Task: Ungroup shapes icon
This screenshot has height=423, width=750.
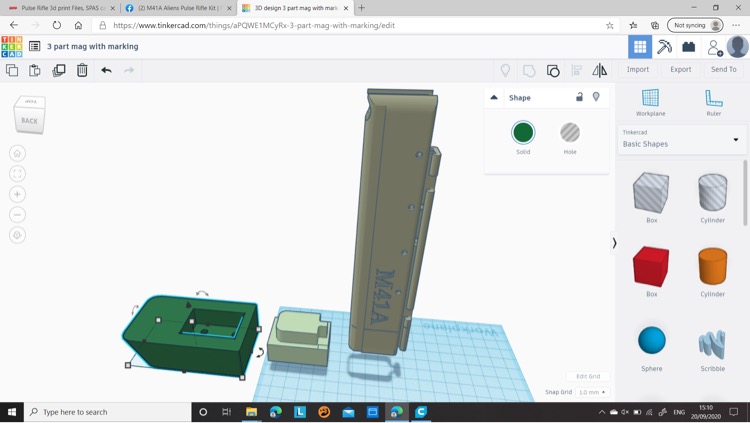Action: (x=553, y=71)
